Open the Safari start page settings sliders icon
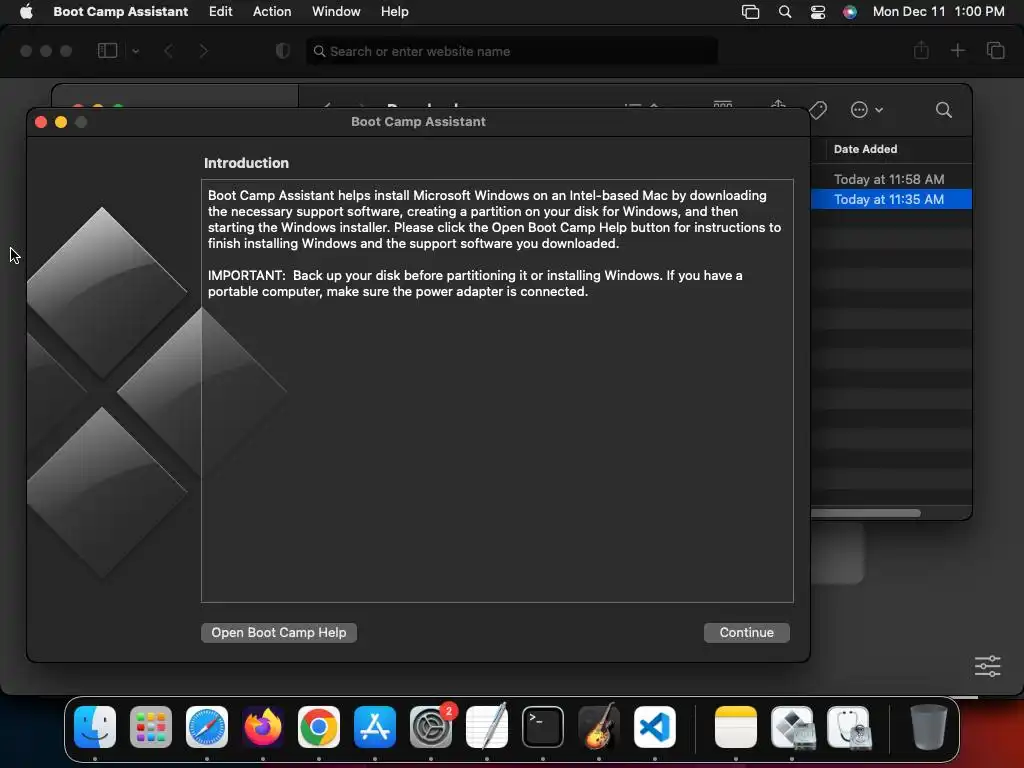This screenshot has height=768, width=1024. [x=987, y=665]
